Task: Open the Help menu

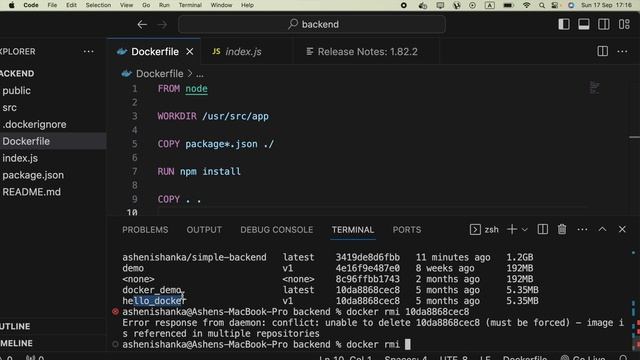Action: (247, 5)
